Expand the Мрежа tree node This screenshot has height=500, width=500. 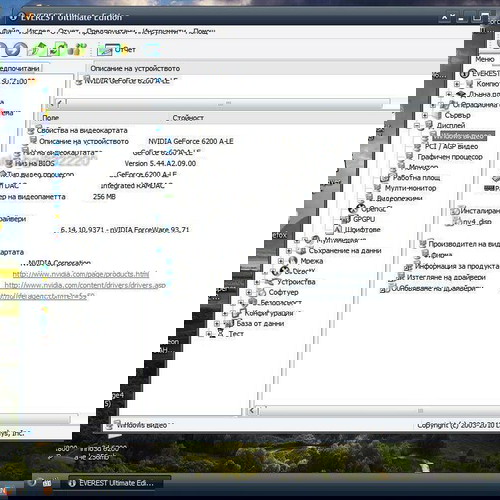click(x=281, y=261)
